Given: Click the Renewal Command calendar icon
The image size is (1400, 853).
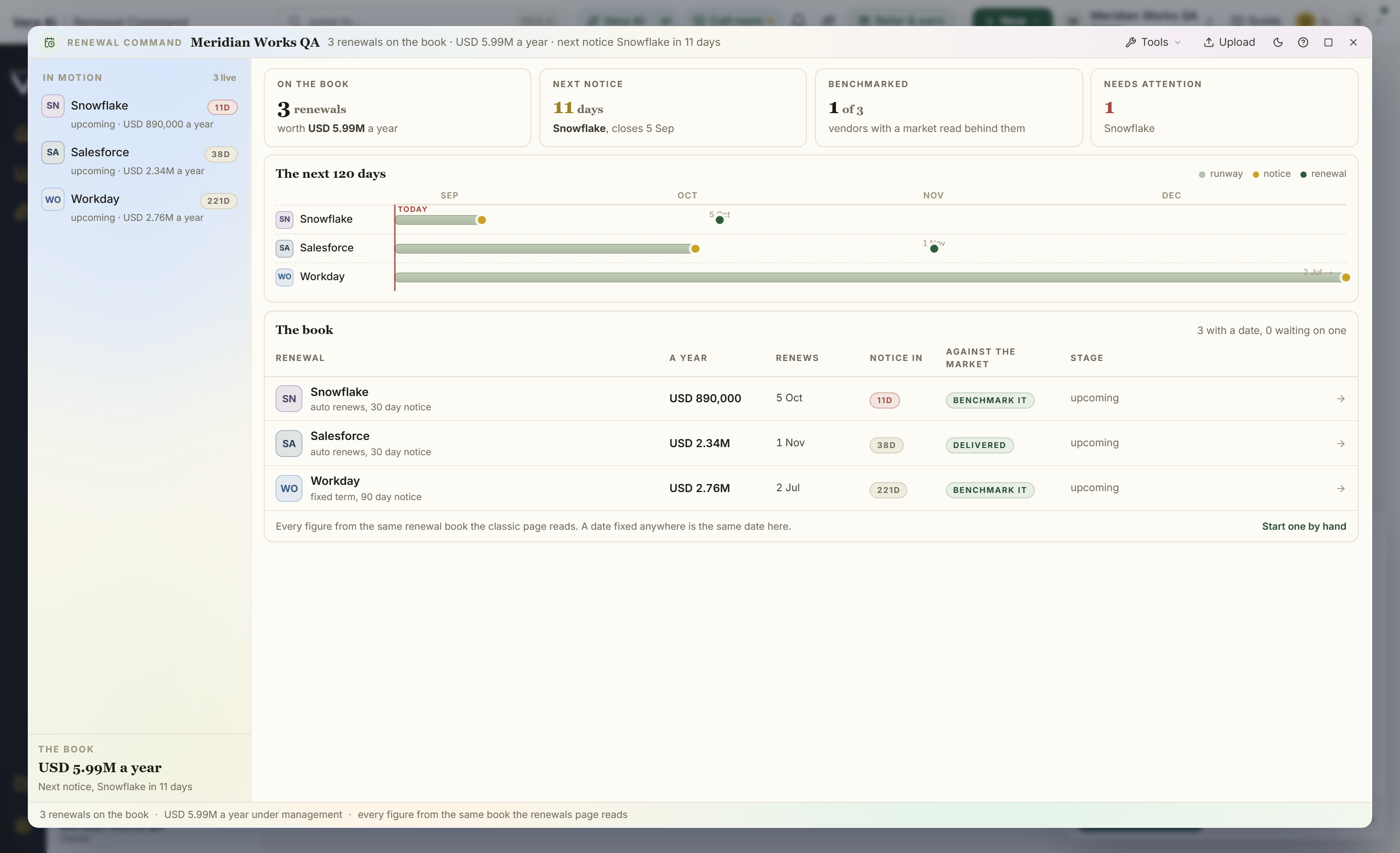Looking at the screenshot, I should (49, 43).
